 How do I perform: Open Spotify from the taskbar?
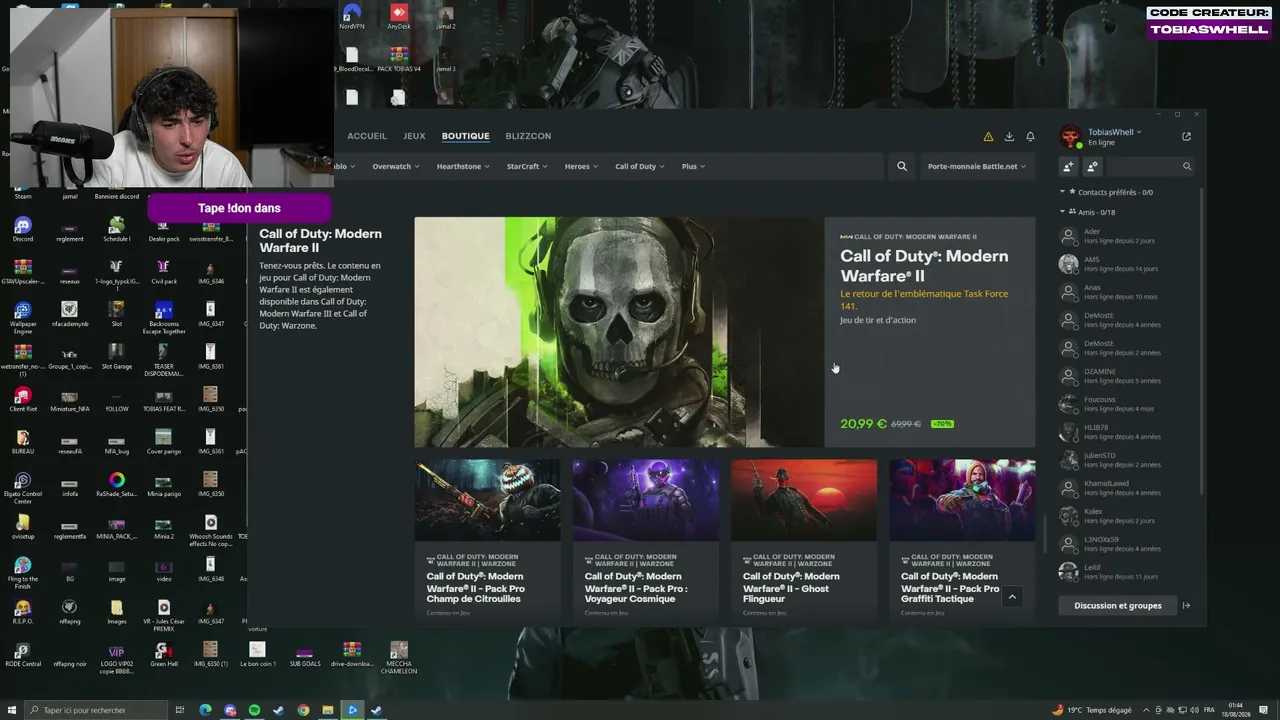click(x=254, y=710)
